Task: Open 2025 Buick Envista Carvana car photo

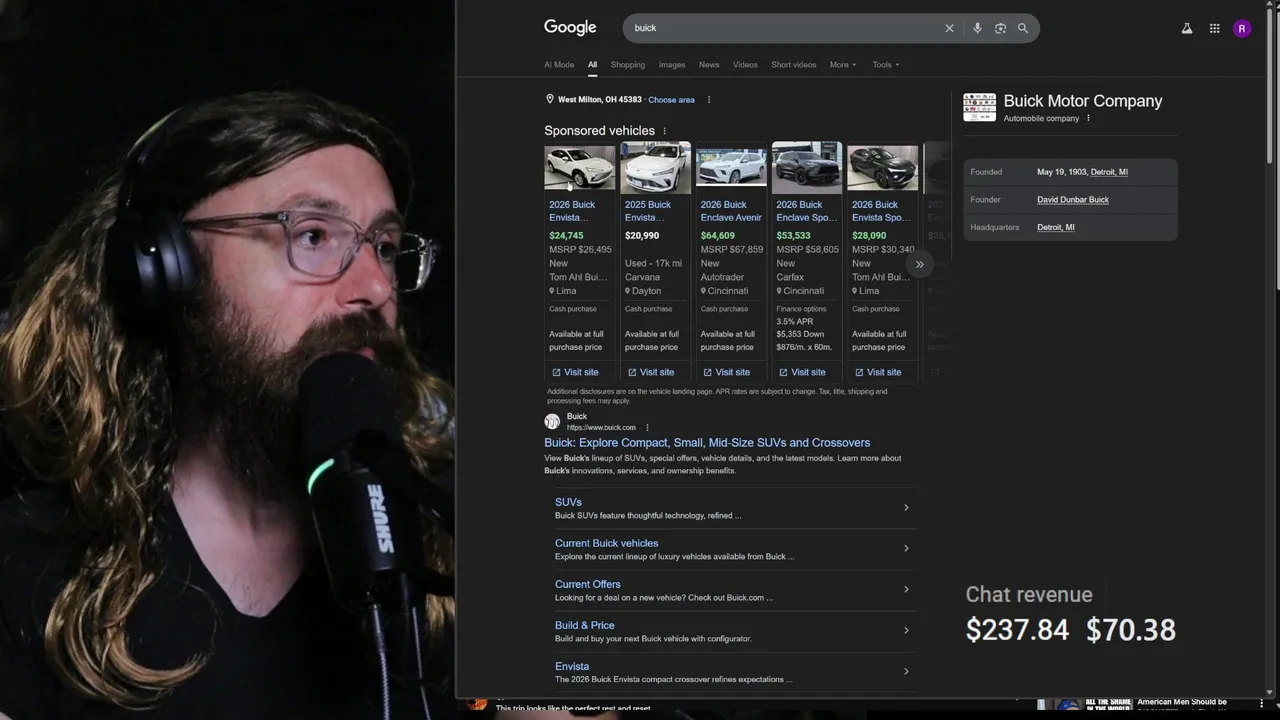Action: (x=656, y=168)
